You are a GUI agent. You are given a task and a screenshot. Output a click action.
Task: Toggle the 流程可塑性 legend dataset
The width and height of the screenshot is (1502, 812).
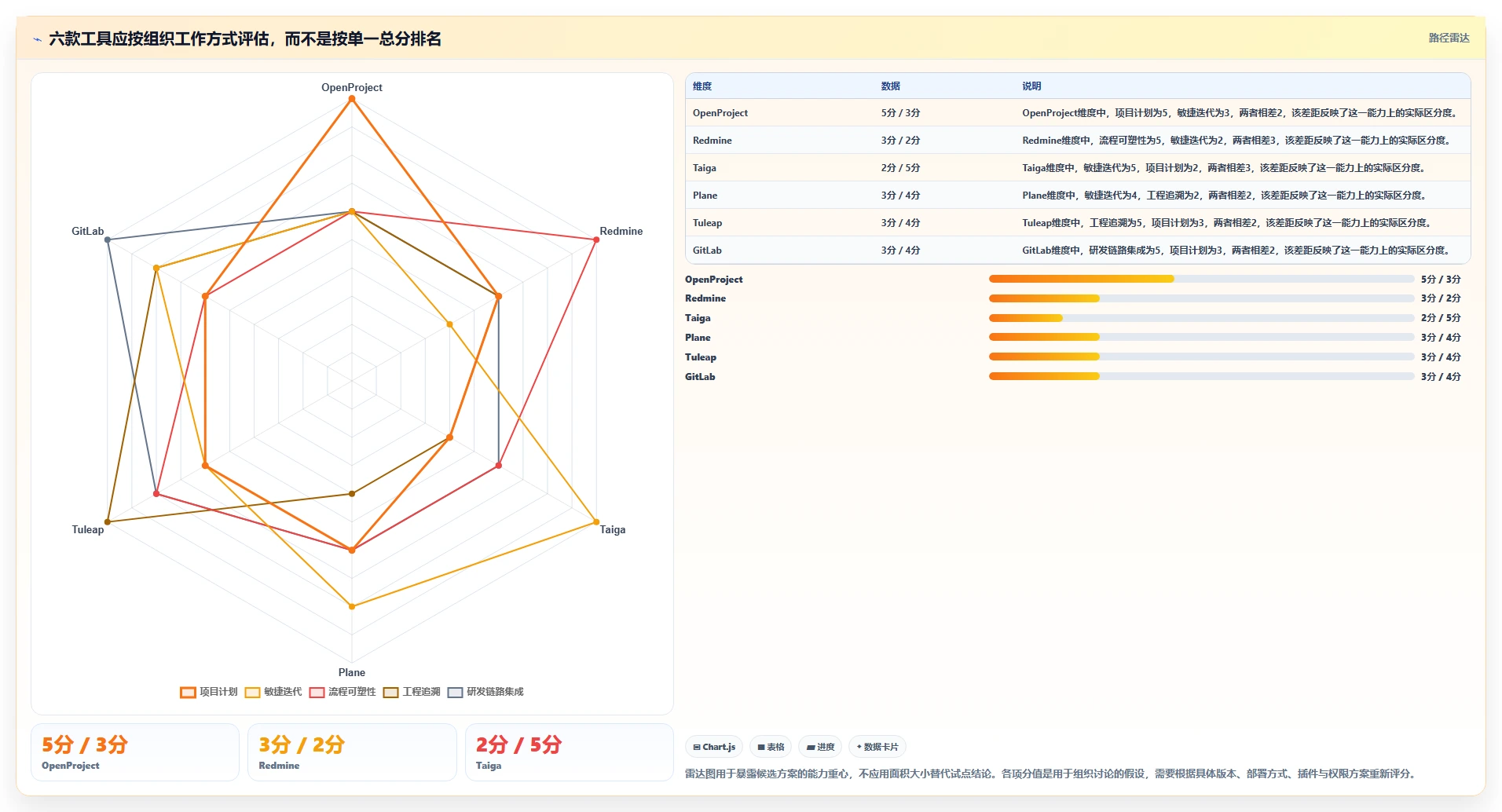(343, 692)
